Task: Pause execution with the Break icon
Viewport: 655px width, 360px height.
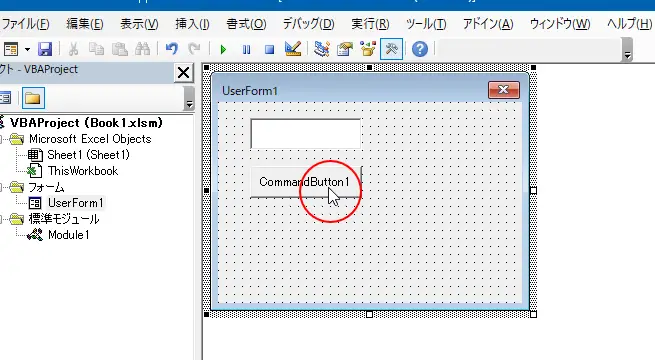Action: [246, 50]
